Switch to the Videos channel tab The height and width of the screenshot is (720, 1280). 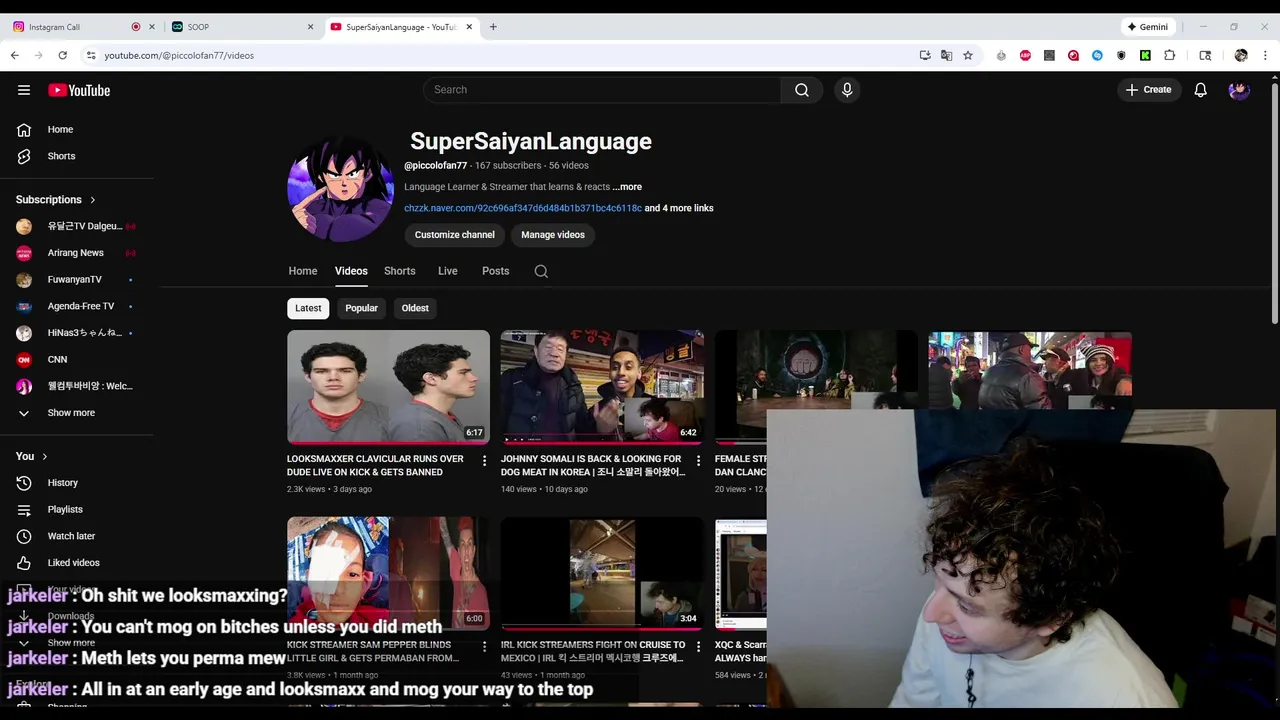click(x=351, y=271)
